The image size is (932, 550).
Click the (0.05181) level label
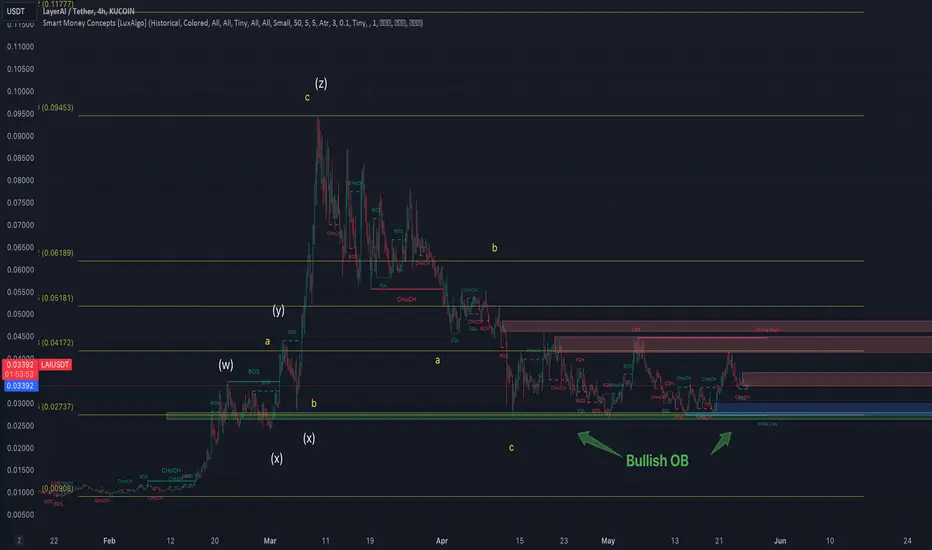click(57, 298)
